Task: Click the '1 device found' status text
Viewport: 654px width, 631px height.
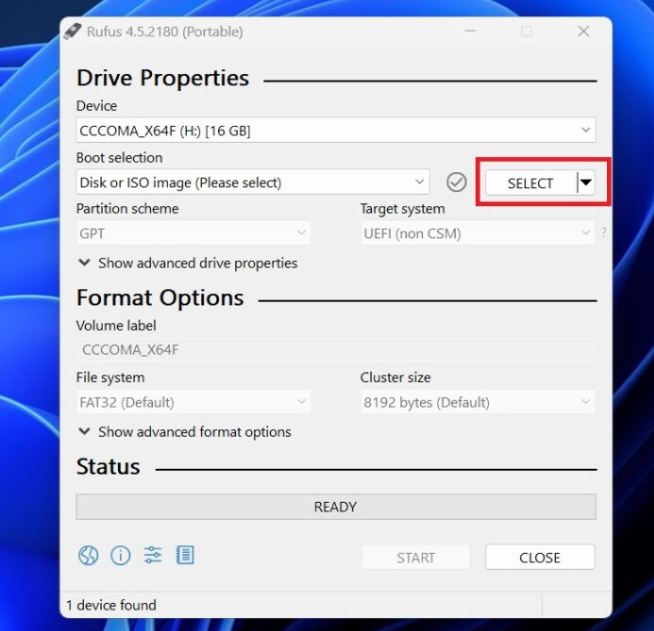Action: point(111,605)
